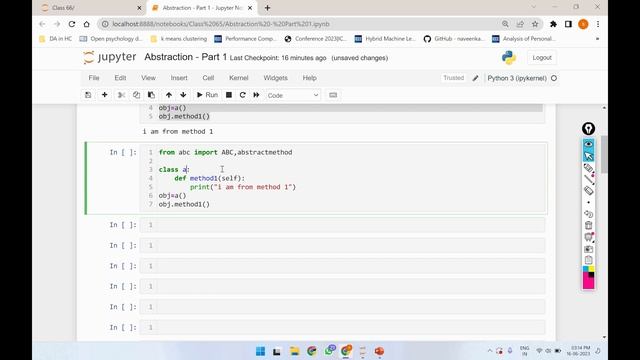This screenshot has width=640, height=360.
Task: Open the k means clustering bookmark folder
Action: [179, 39]
